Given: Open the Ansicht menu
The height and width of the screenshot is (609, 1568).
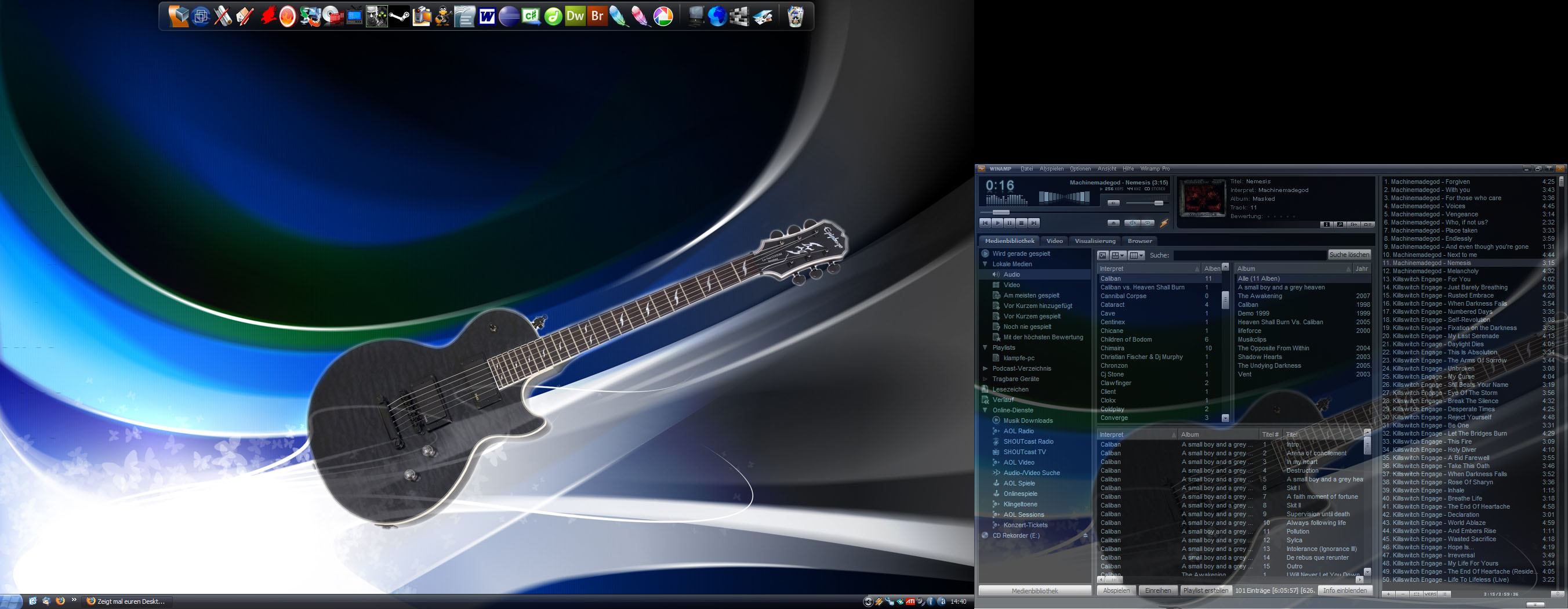Looking at the screenshot, I should (x=1107, y=169).
